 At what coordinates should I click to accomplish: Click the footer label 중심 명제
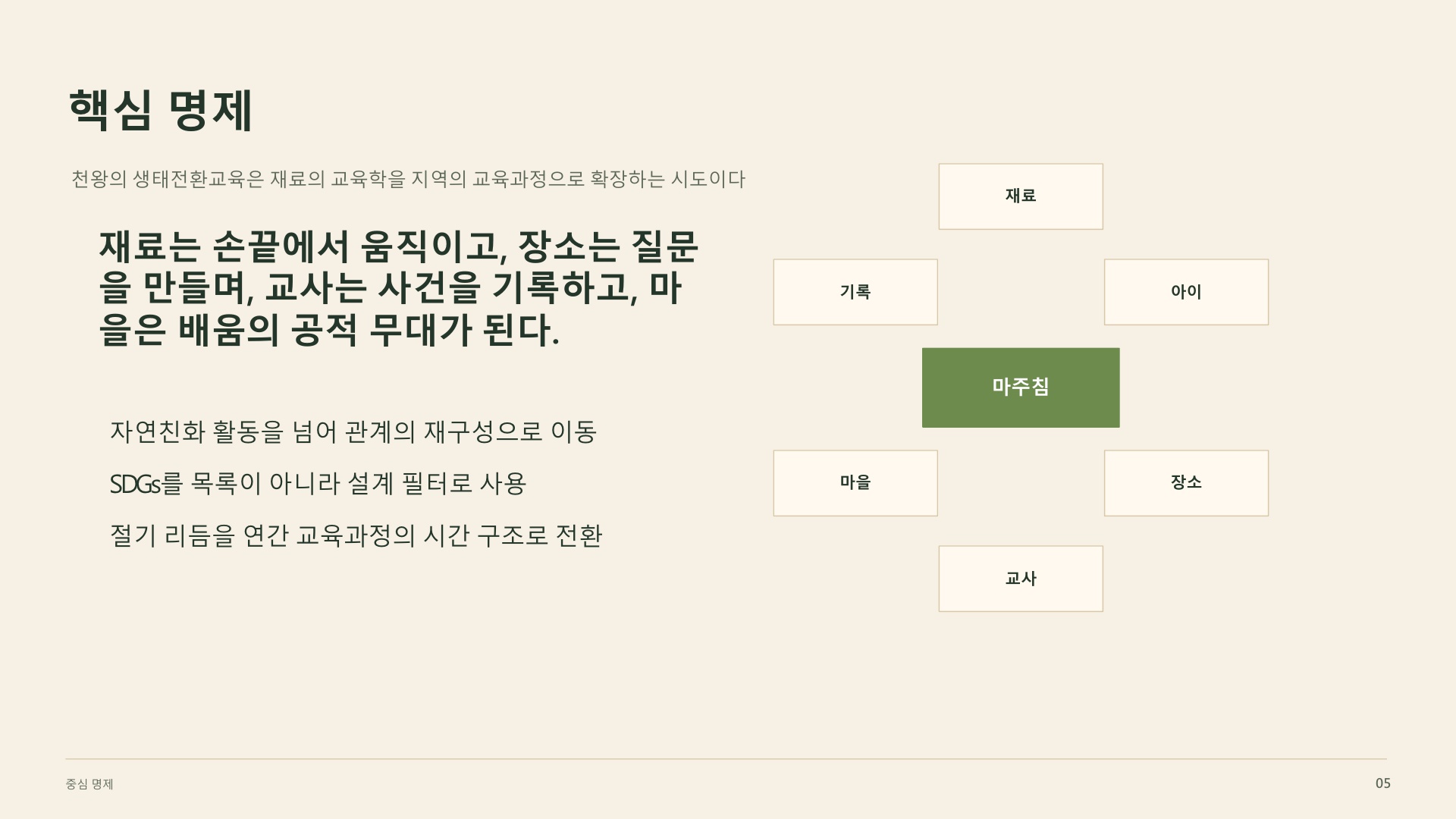click(x=89, y=784)
